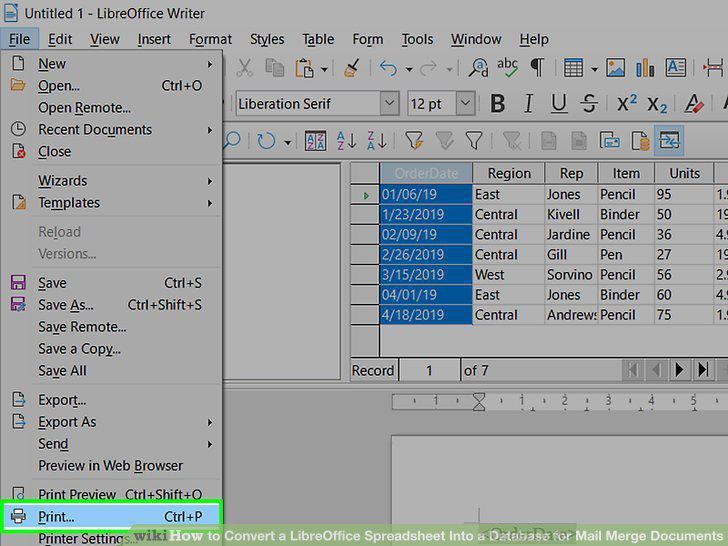728x546 pixels.
Task: Click the Print printer icon in File menu
Action: (x=18, y=516)
